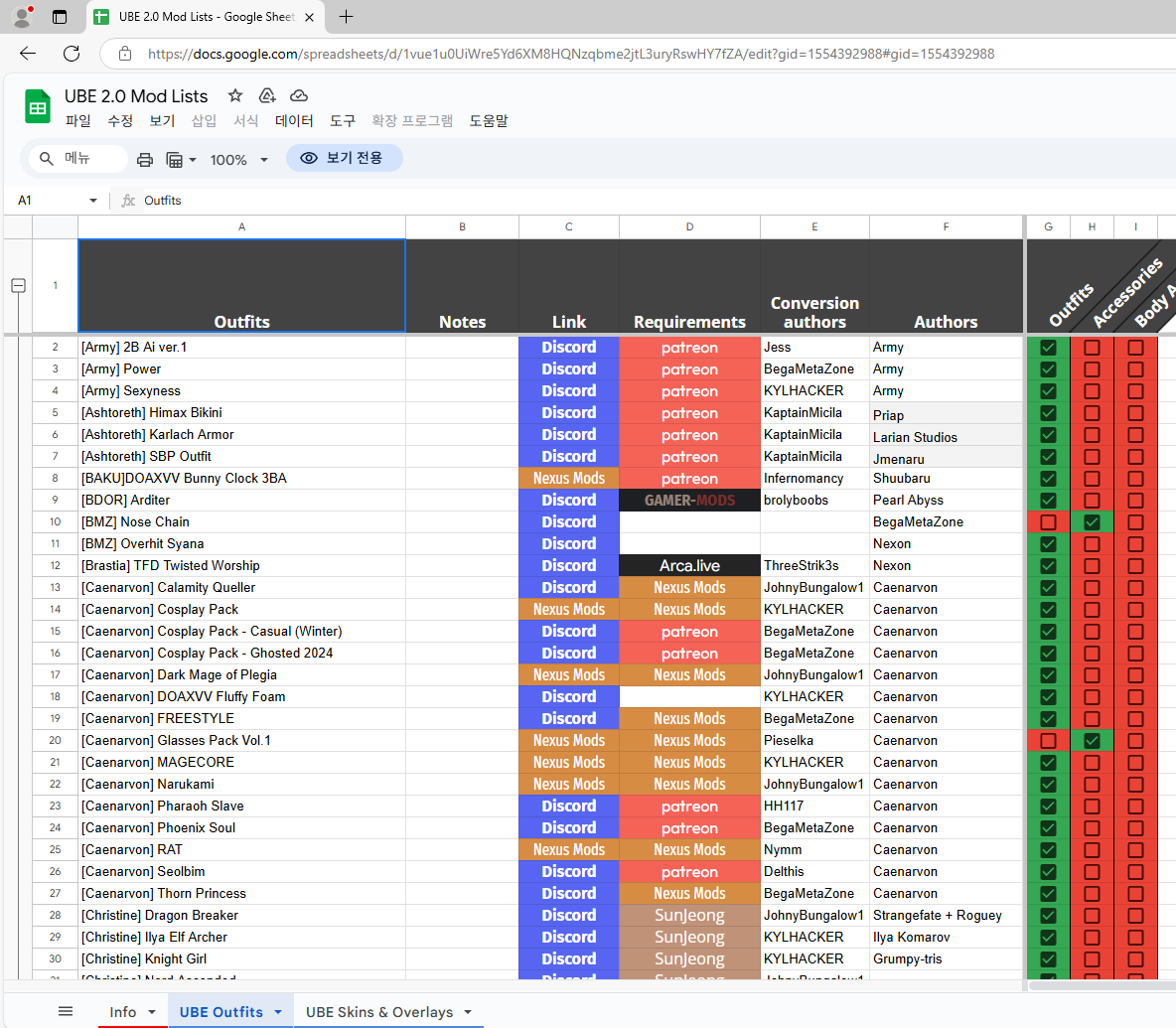Toggle Outfits checkbox for [Caenarvon] RAT
Screen dimensions: 1176x1028
(1048, 850)
